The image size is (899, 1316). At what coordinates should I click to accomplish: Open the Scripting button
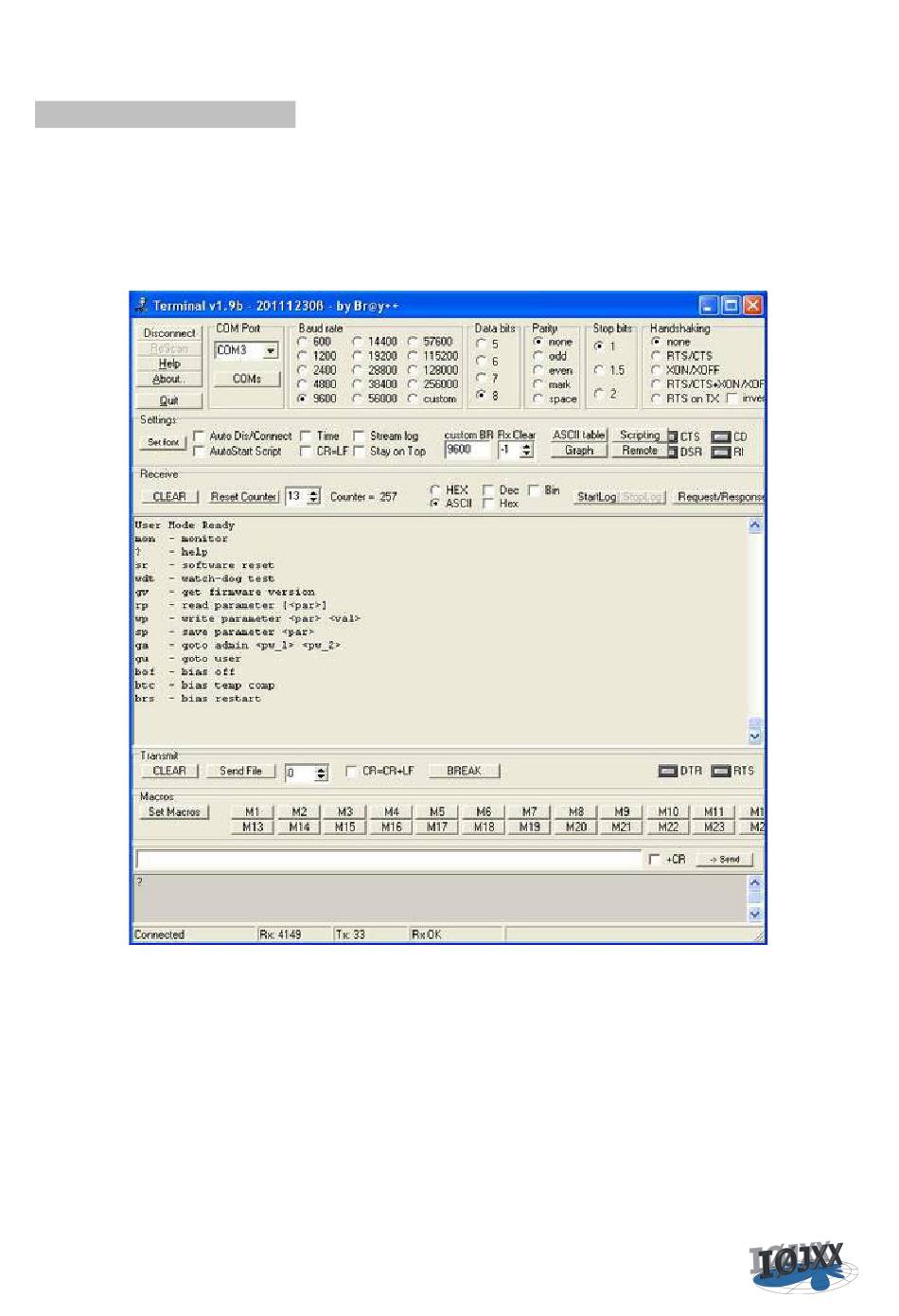point(640,436)
